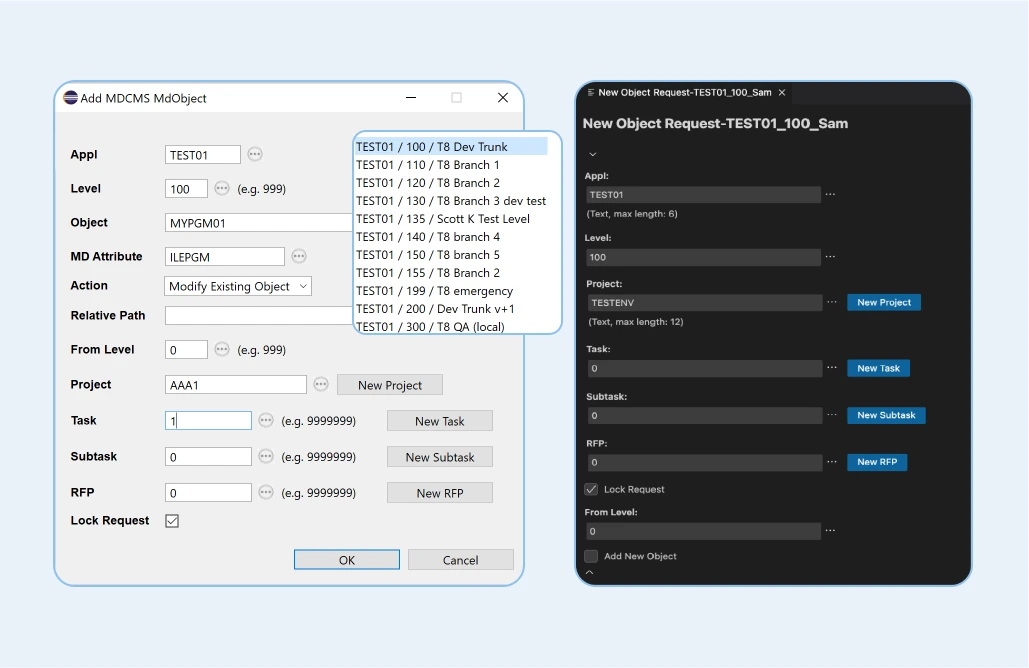Click ellipsis beside TESTENV project field
This screenshot has height=668, width=1029.
830,302
